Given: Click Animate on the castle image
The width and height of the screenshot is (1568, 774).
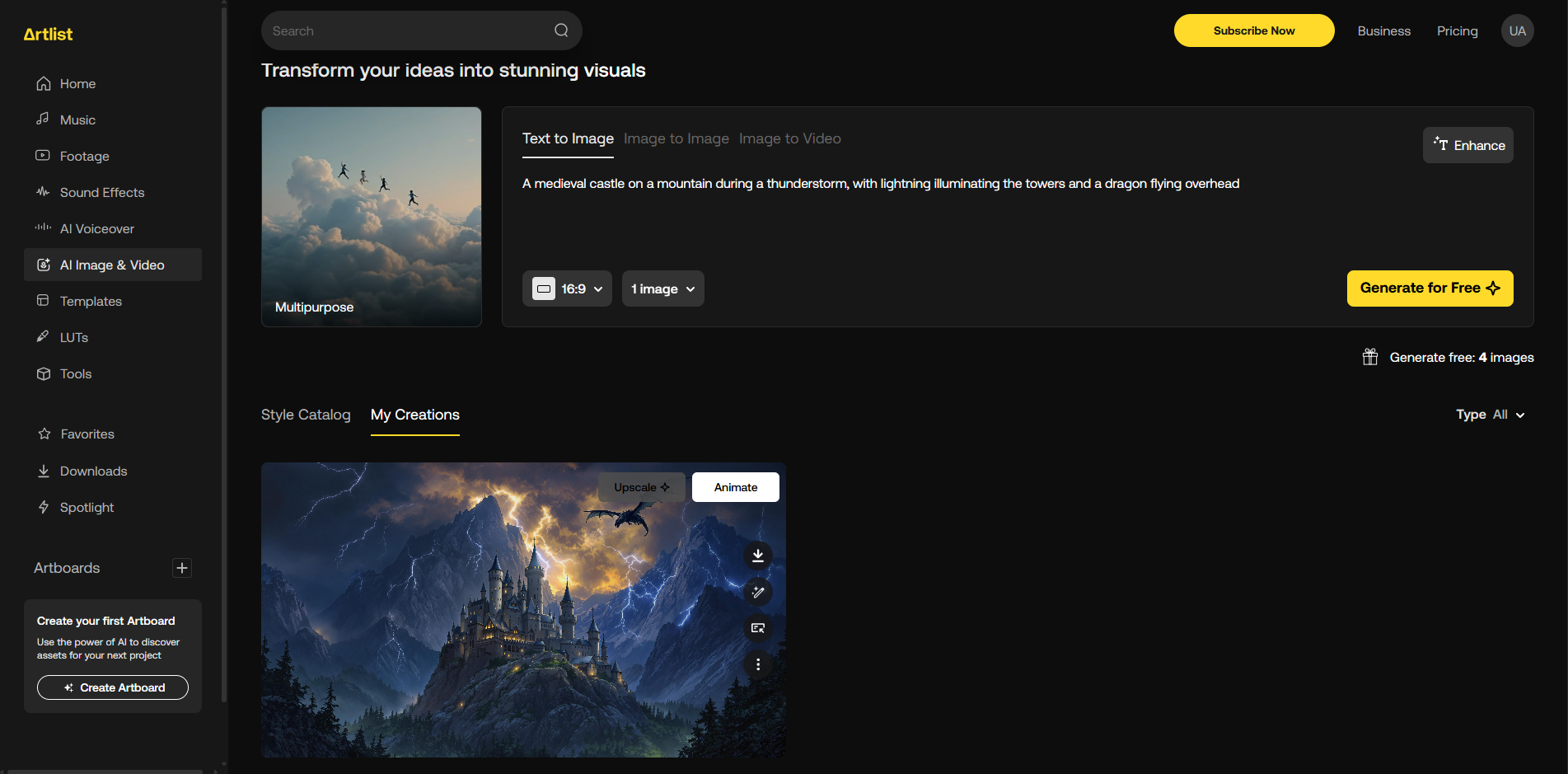Looking at the screenshot, I should tap(736, 487).
